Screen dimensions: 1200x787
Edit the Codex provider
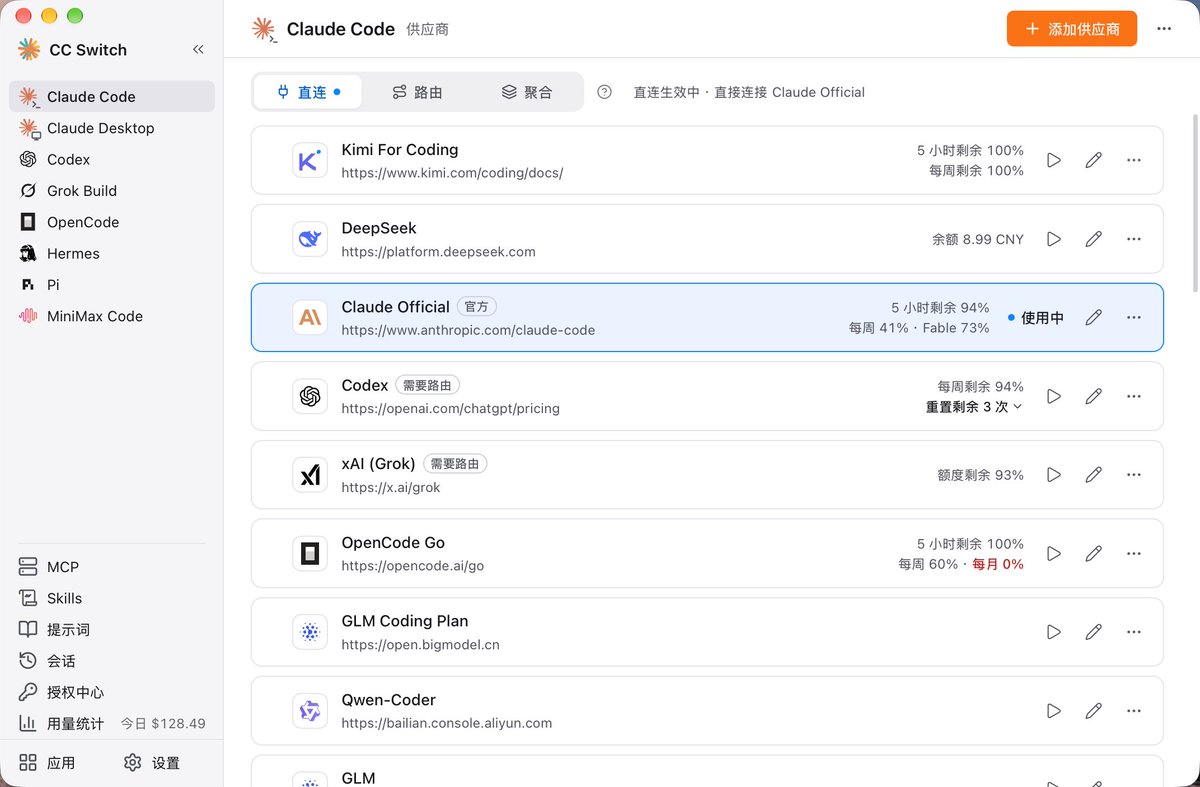(1094, 396)
